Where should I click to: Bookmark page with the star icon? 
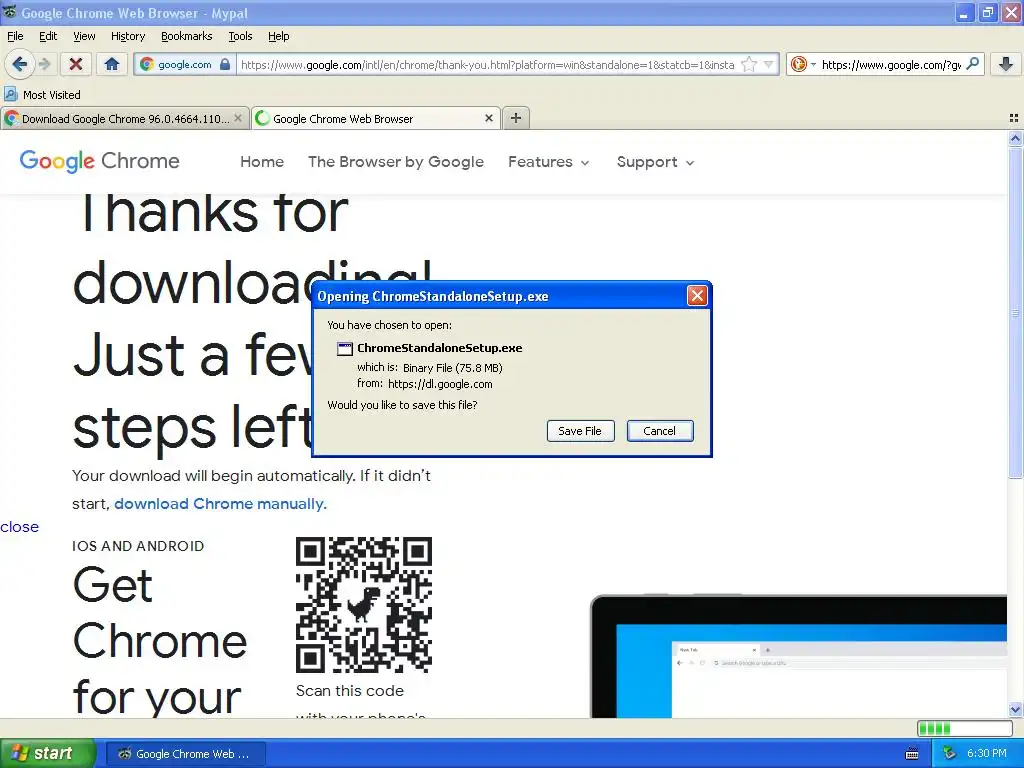coord(749,64)
